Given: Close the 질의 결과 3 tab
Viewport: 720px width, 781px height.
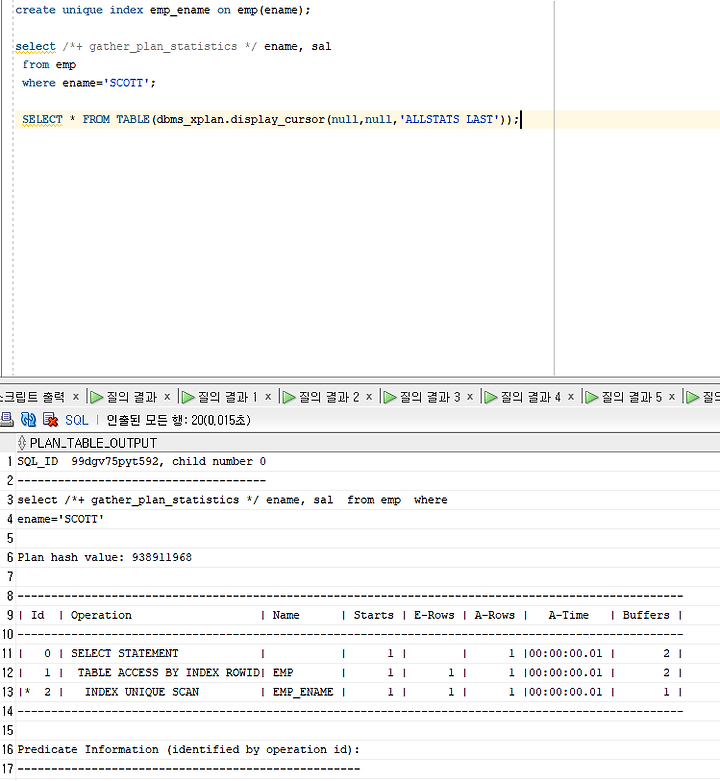Looking at the screenshot, I should coord(470,397).
